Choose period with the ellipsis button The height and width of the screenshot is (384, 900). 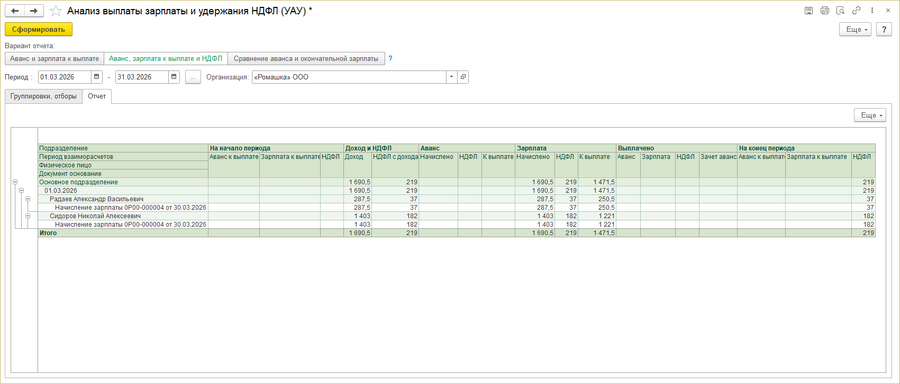pyautogui.click(x=194, y=77)
